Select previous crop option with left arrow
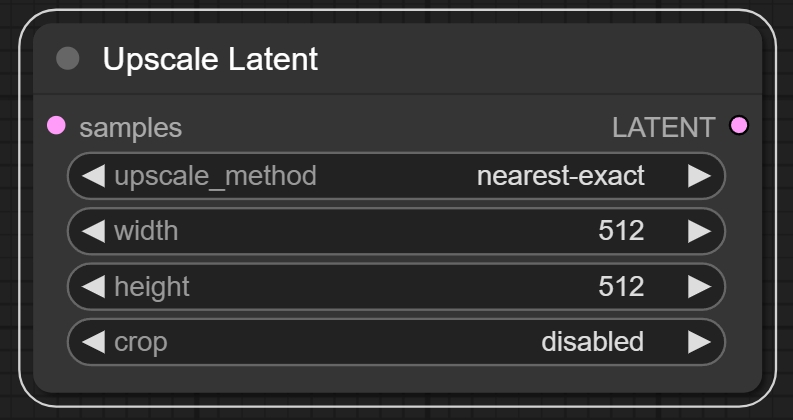Viewport: 793px width, 420px height. pyautogui.click(x=93, y=342)
